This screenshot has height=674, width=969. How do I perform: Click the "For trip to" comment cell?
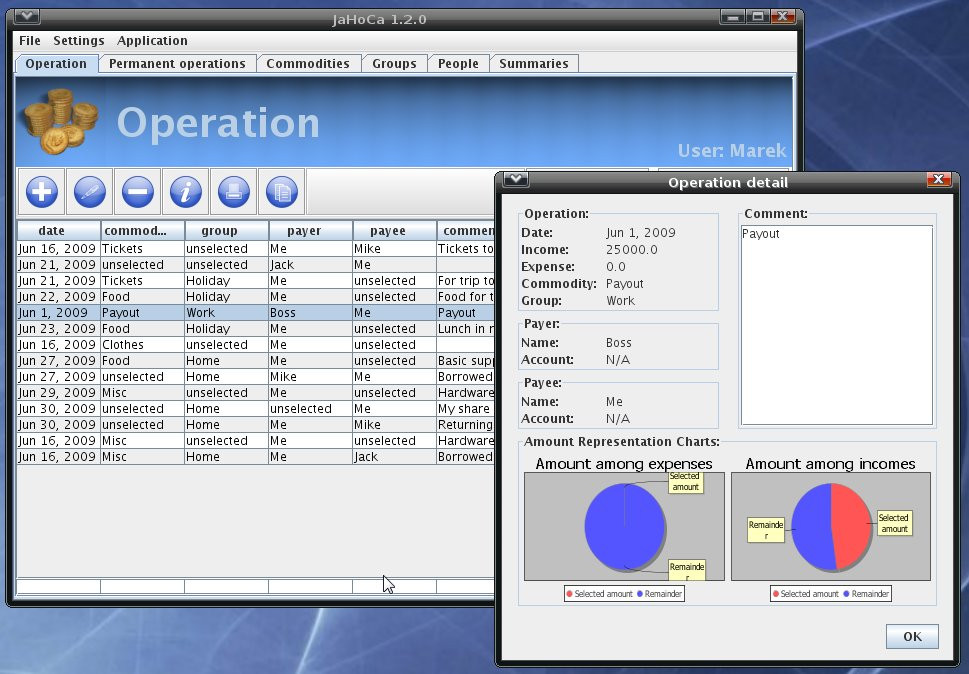466,280
